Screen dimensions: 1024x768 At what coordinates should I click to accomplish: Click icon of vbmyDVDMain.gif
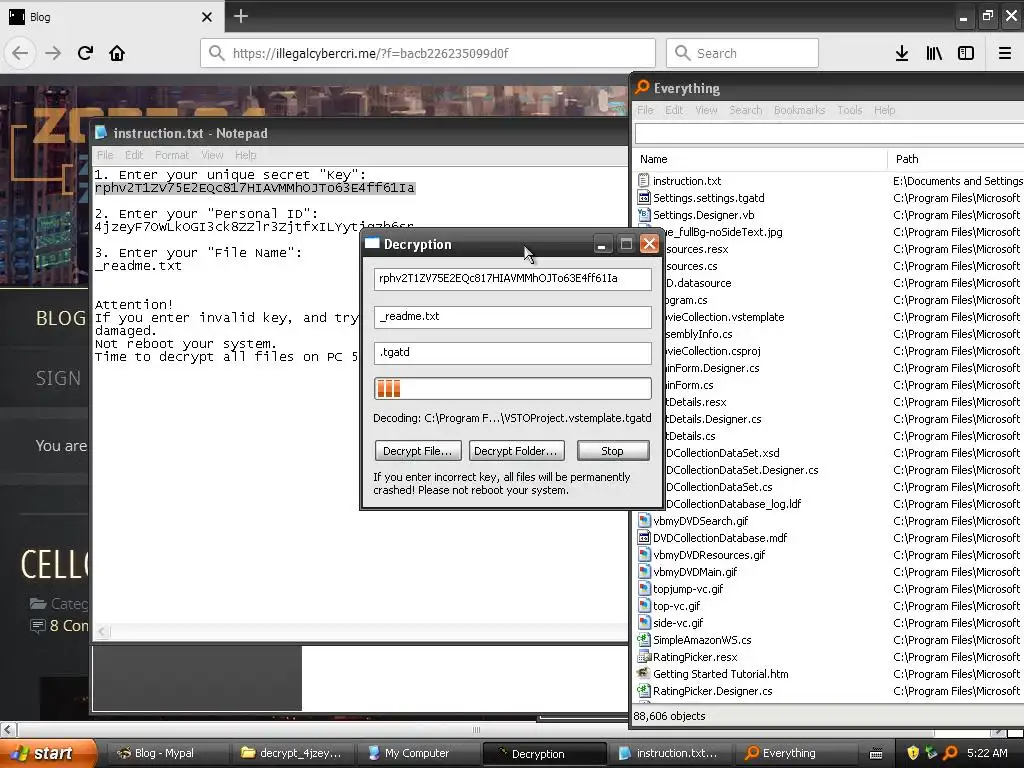pos(644,571)
